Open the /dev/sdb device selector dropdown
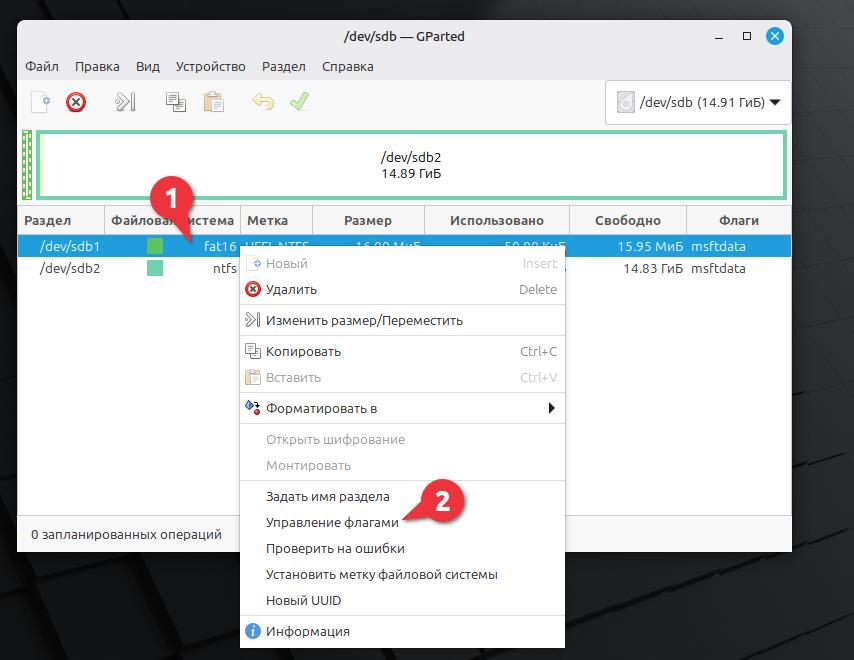Viewport: 854px width, 660px height. 698,102
